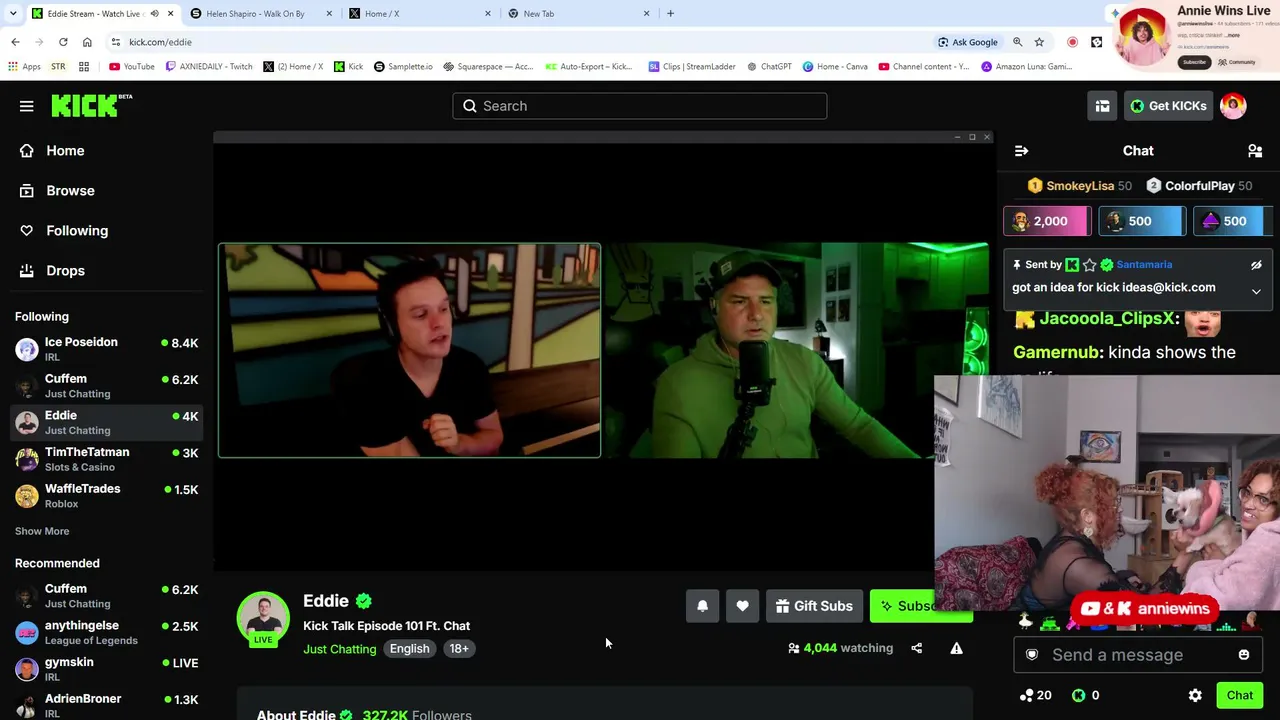
Task: Share the stream via share icon
Action: pyautogui.click(x=916, y=648)
